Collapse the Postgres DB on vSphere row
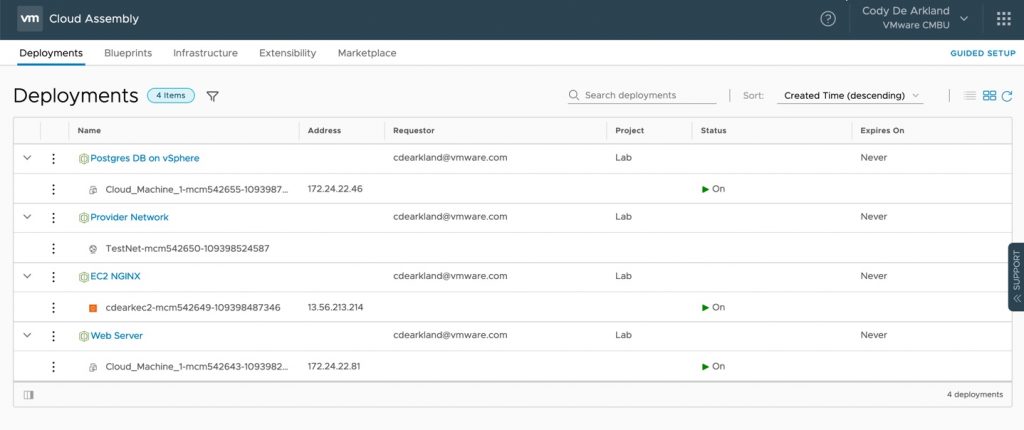The height and width of the screenshot is (430, 1024). 27,158
